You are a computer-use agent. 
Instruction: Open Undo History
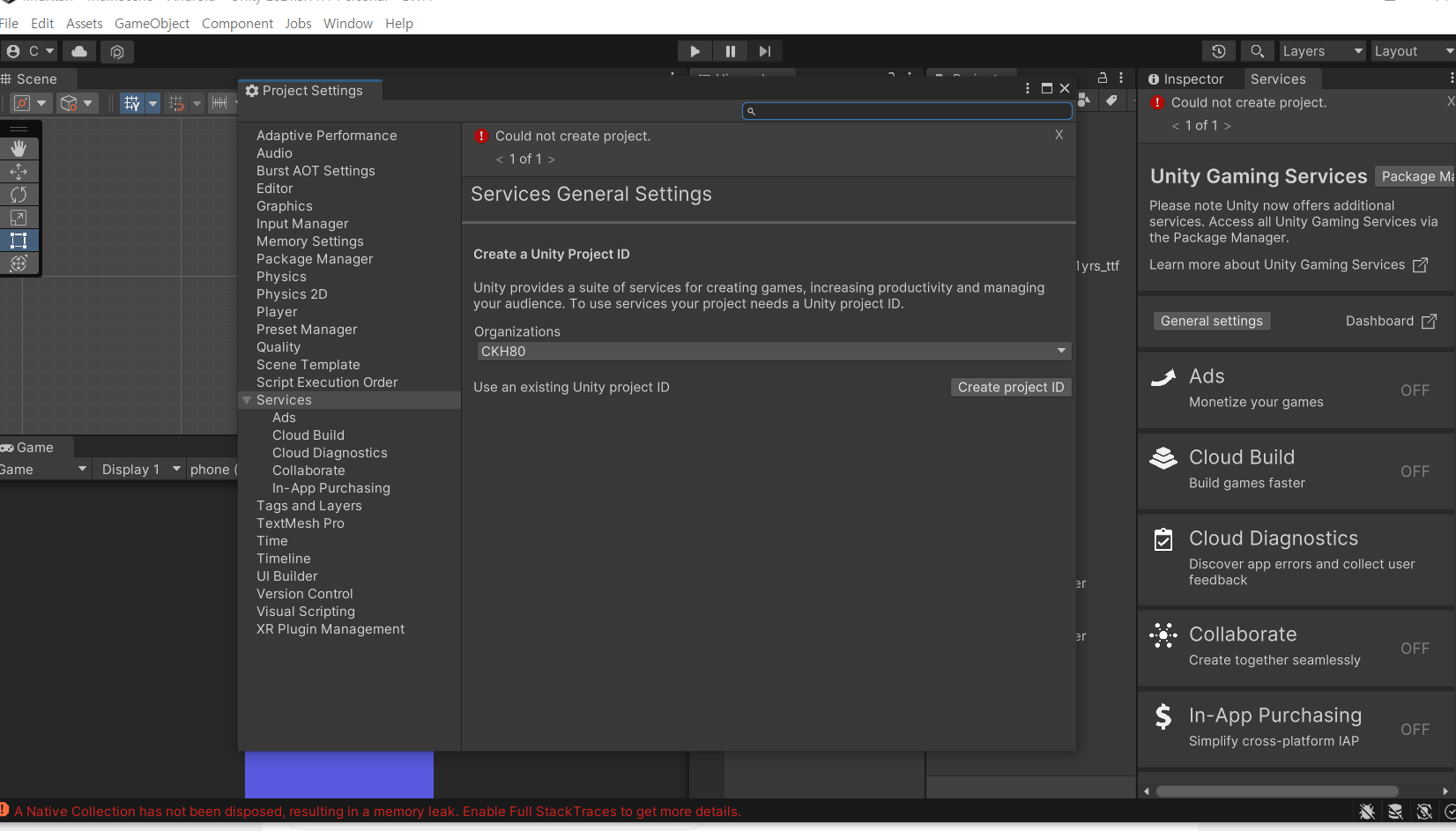coord(1219,51)
